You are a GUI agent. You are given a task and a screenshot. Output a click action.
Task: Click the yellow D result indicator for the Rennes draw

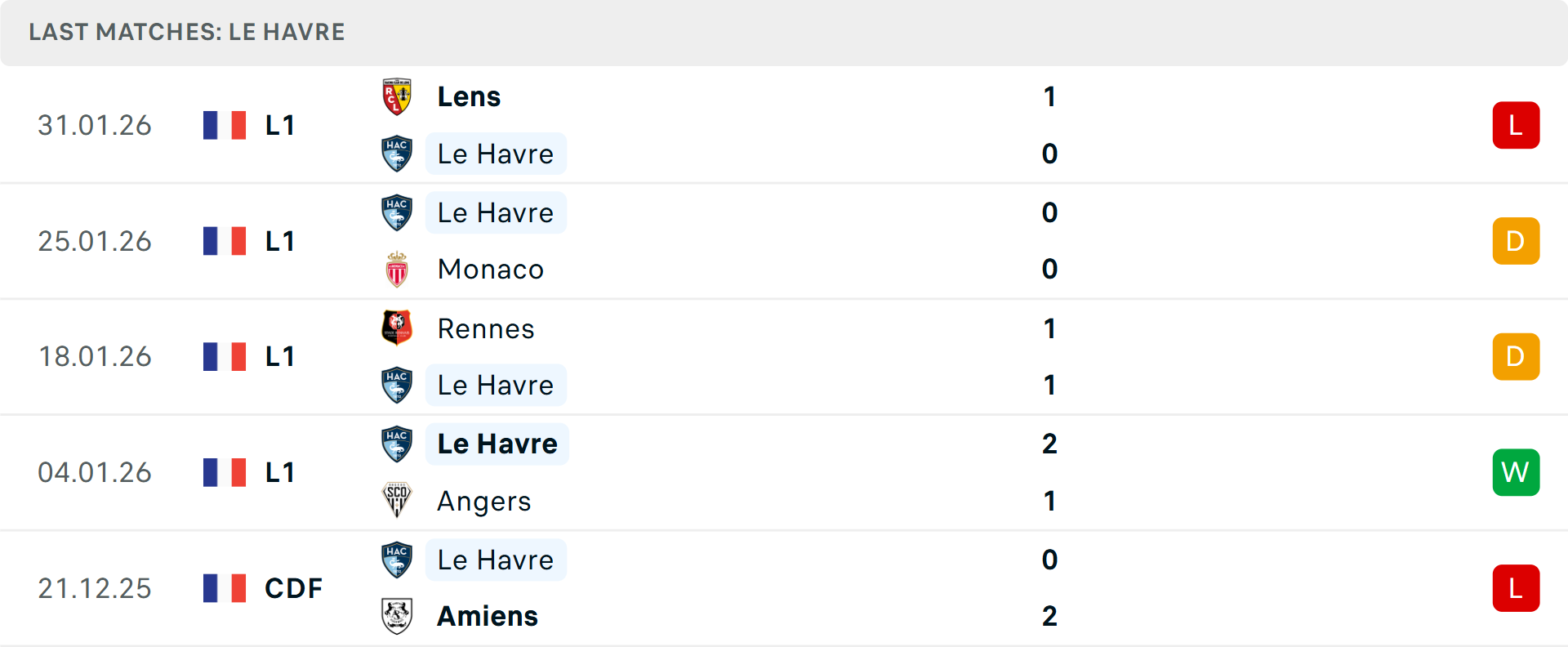coord(1517,356)
